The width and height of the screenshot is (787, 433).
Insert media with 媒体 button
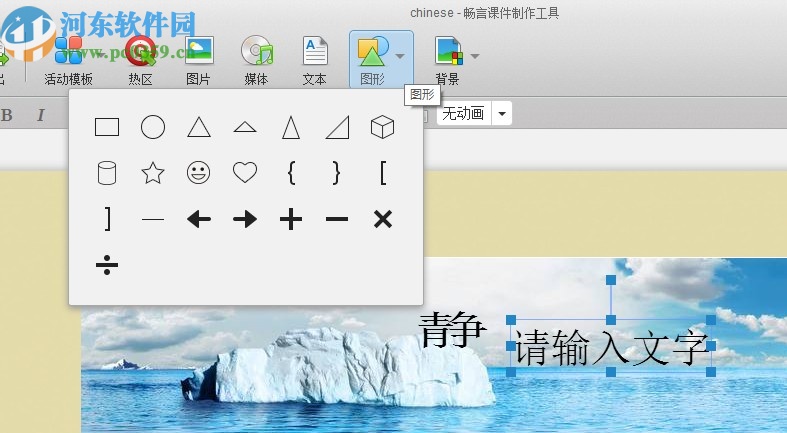[x=256, y=59]
